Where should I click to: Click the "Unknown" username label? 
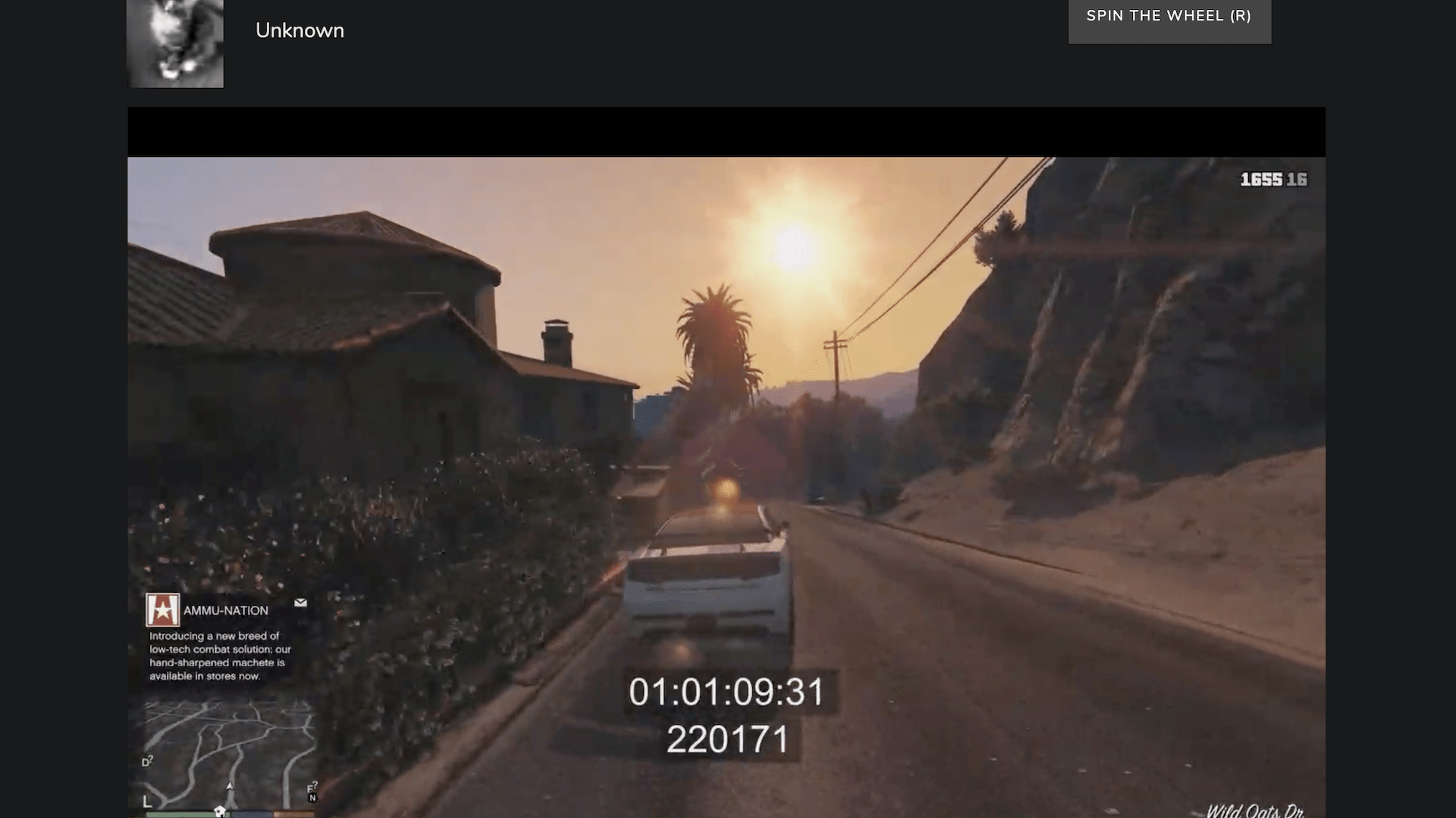click(300, 30)
